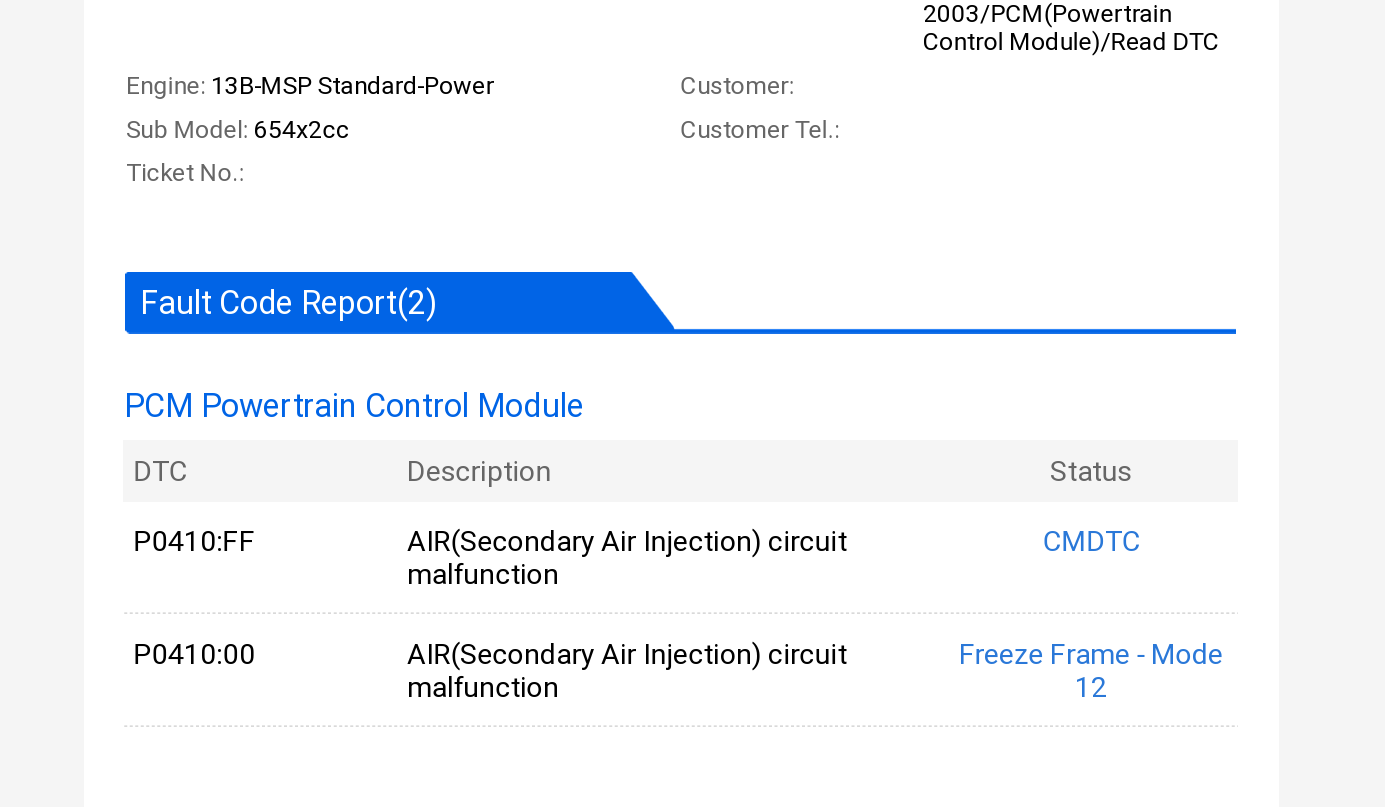The image size is (1385, 807).
Task: Click the Engine field label
Action: tap(165, 86)
